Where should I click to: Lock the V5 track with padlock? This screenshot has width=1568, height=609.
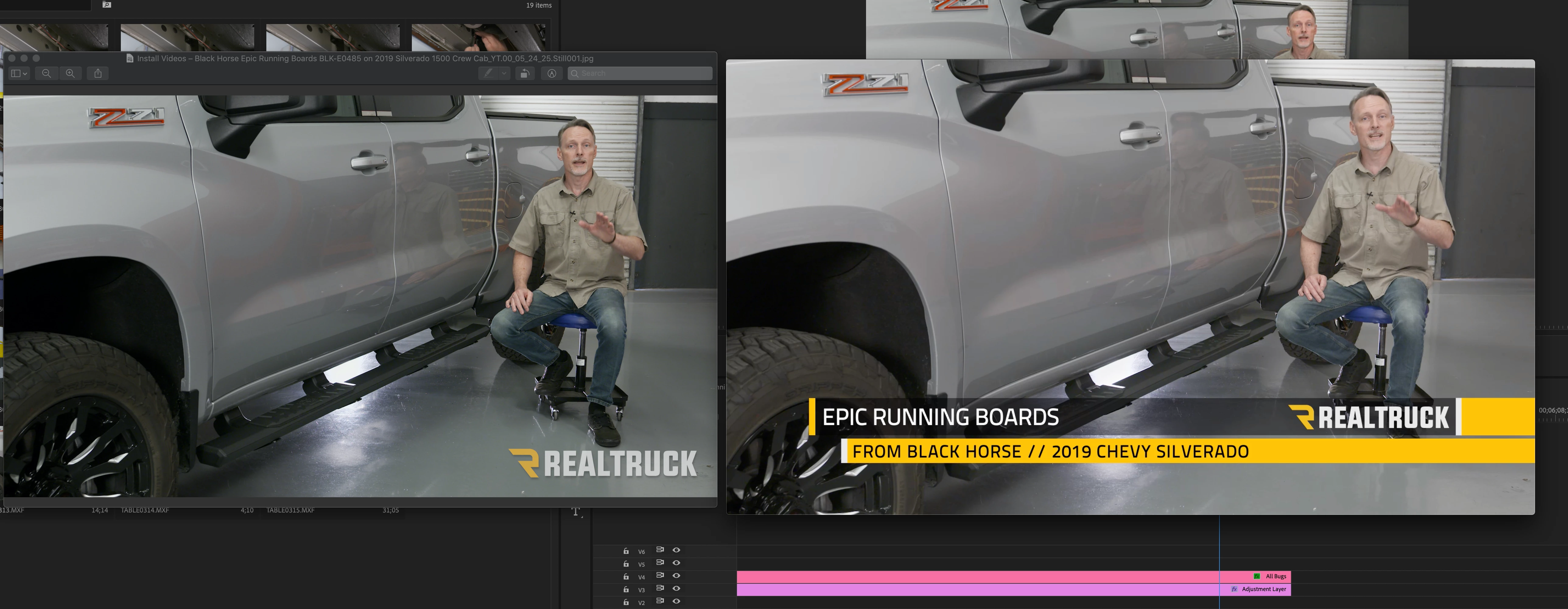click(x=626, y=563)
